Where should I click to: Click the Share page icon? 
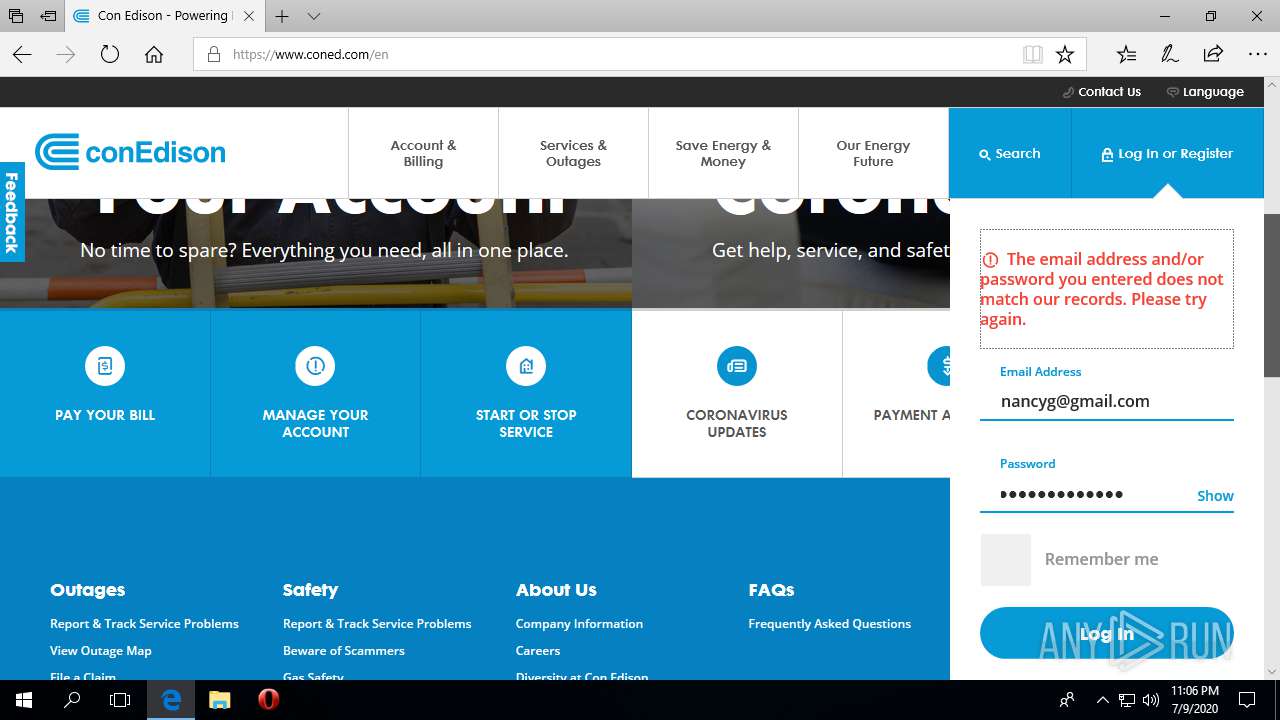[x=1213, y=55]
